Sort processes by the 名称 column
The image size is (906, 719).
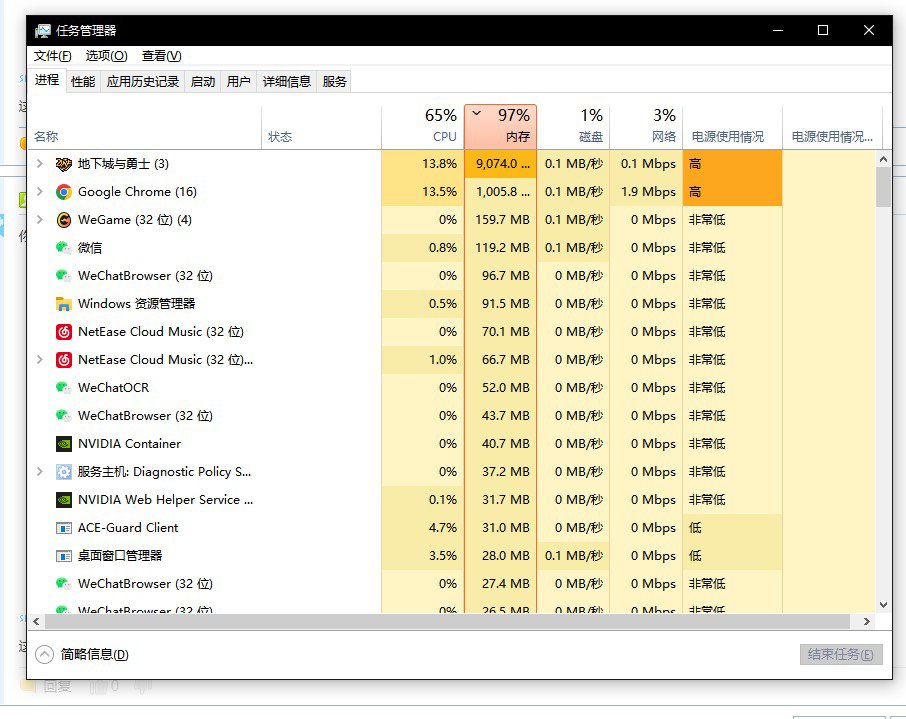click(144, 127)
